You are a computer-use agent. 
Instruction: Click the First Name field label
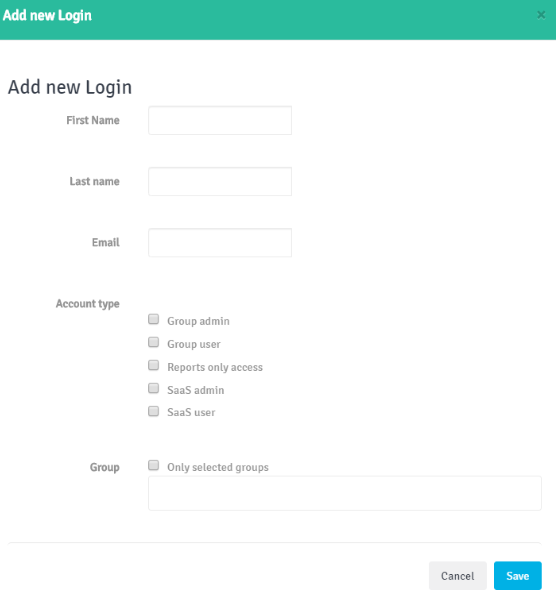[x=93, y=120]
